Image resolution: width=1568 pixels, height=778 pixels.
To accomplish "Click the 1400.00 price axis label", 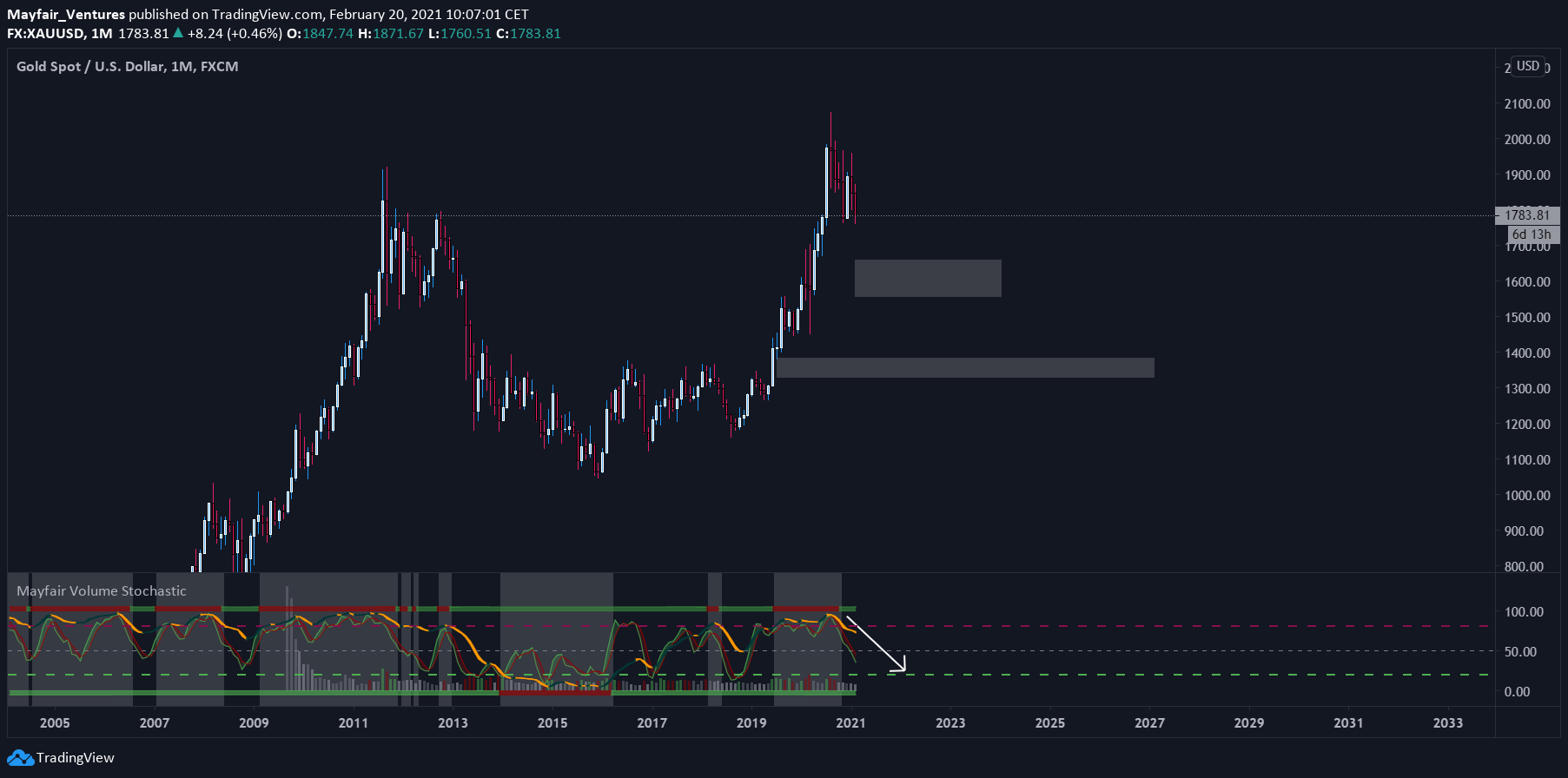I will coord(1527,353).
